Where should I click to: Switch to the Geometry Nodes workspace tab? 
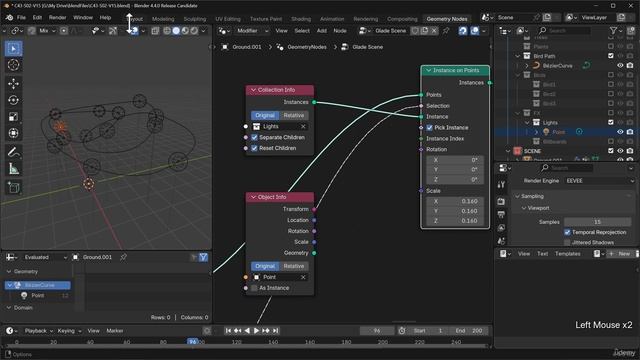tap(447, 19)
